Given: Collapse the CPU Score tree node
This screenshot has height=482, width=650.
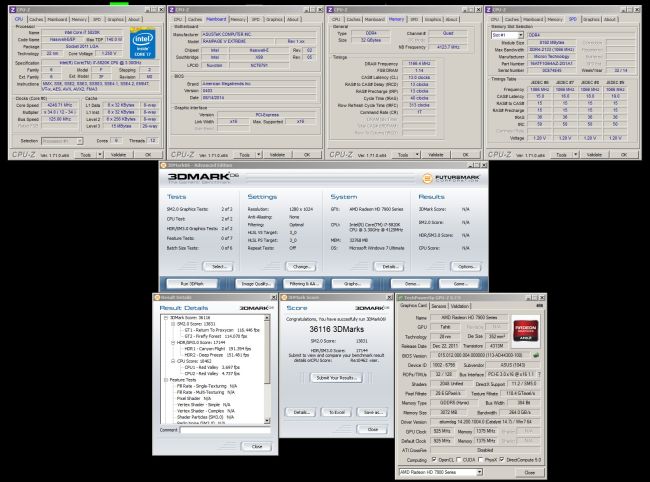Looking at the screenshot, I should point(173,361).
